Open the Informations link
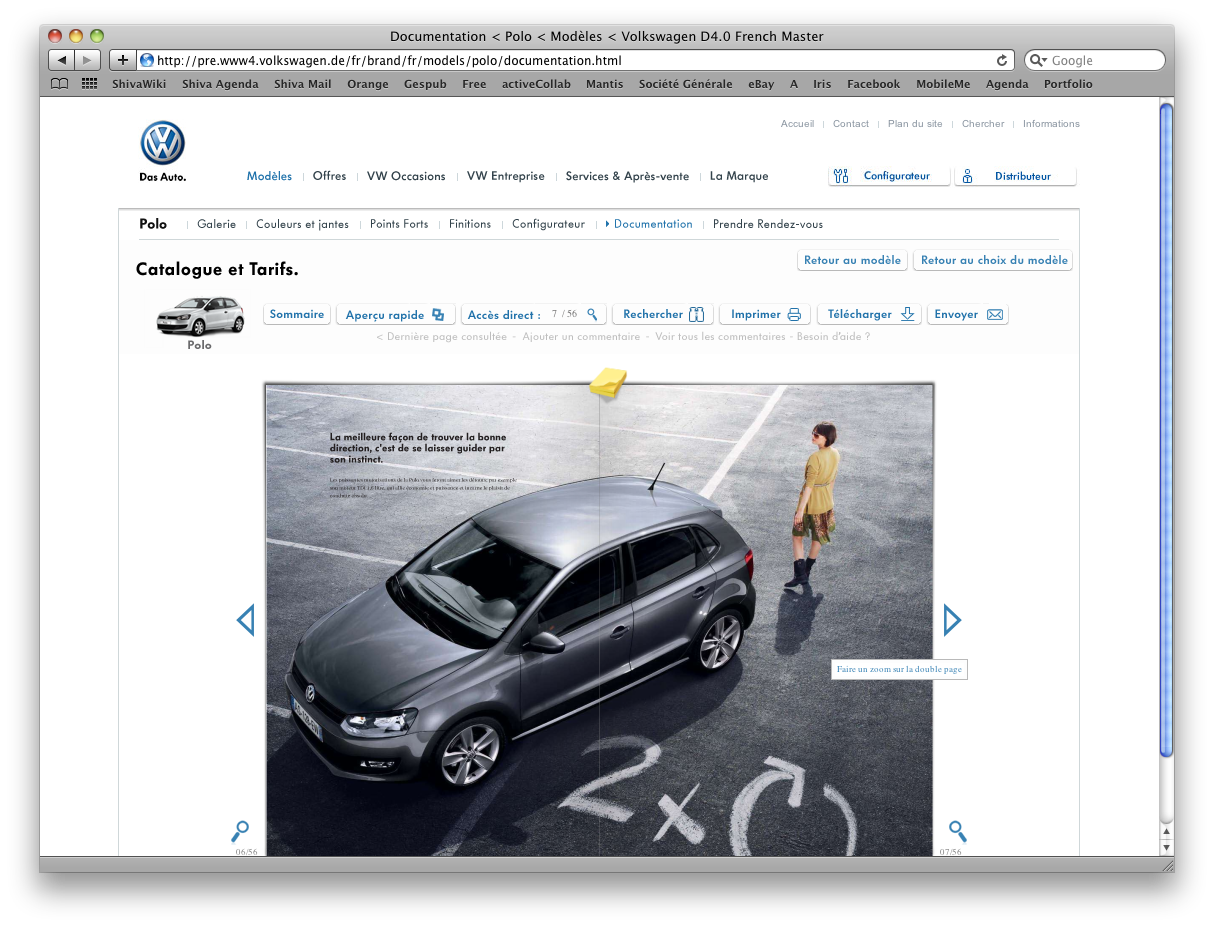 point(1051,124)
